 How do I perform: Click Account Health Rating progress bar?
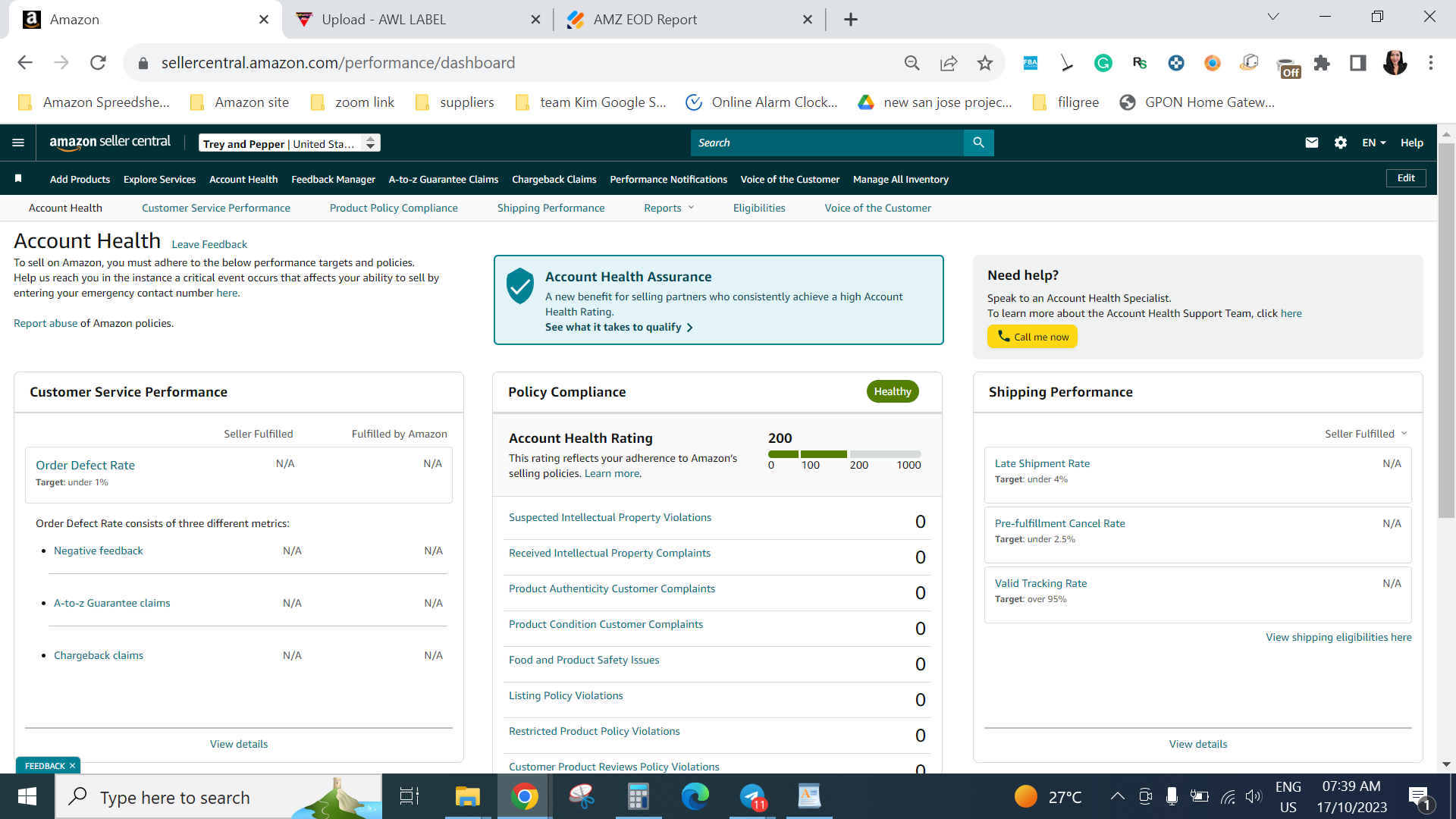coord(844,454)
